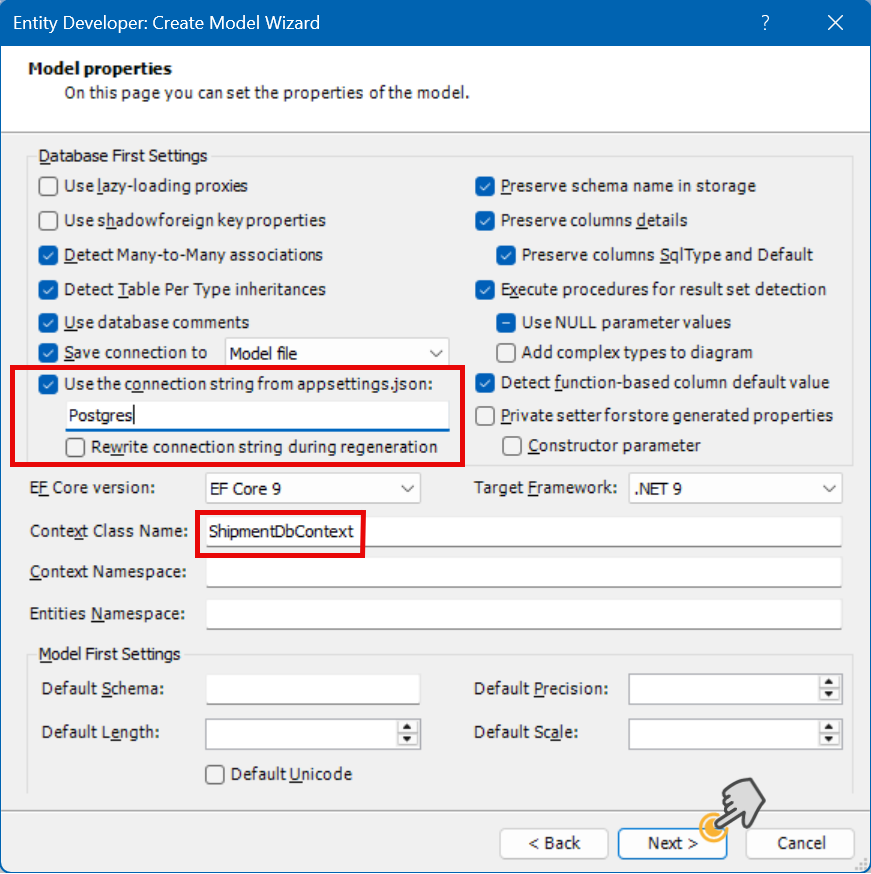This screenshot has height=874, width=871.
Task: Toggle Default Unicode checkbox
Action: point(214,774)
